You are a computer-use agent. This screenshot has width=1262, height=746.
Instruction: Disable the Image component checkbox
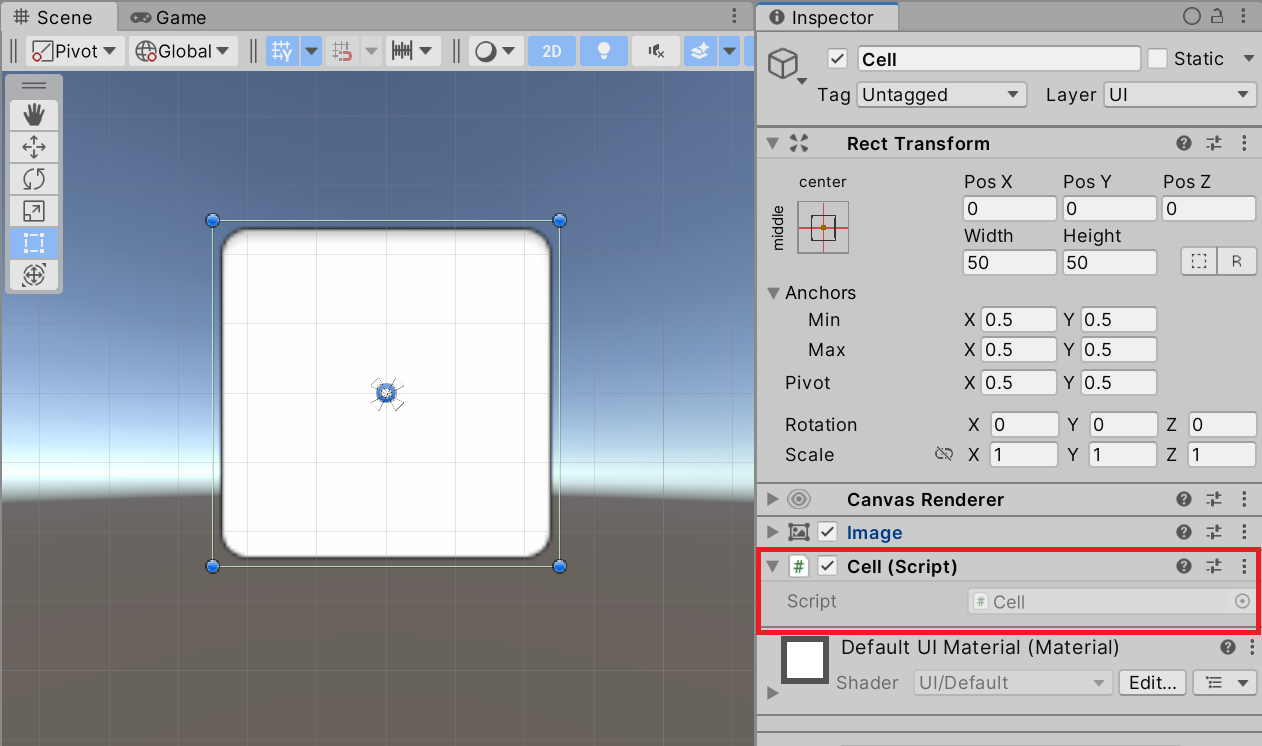(x=827, y=532)
